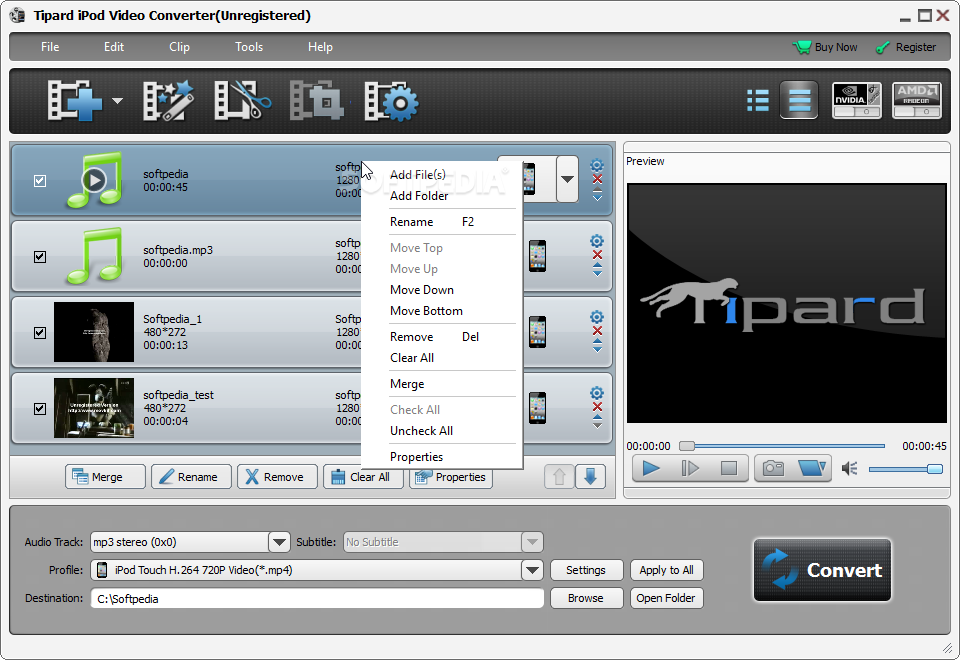Stop the preview playback
960x660 pixels.
729,468
